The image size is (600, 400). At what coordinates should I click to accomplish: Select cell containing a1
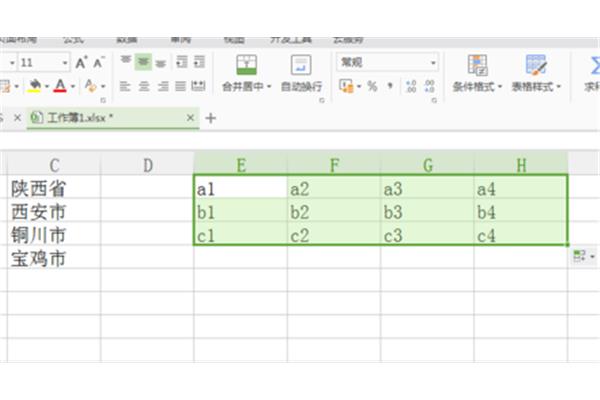[x=241, y=188]
